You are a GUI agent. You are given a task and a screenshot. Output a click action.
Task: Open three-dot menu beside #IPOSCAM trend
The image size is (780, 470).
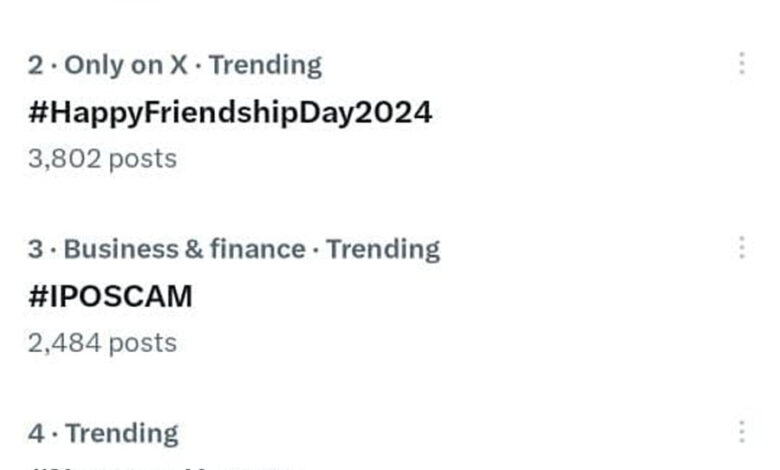[741, 247]
